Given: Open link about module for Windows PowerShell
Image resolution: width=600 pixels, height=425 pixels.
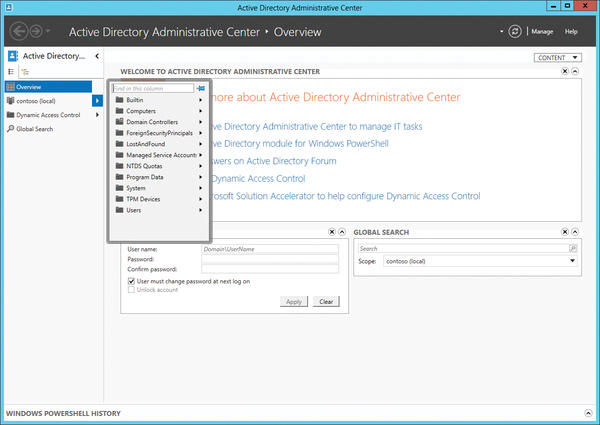Looking at the screenshot, I should (300, 144).
